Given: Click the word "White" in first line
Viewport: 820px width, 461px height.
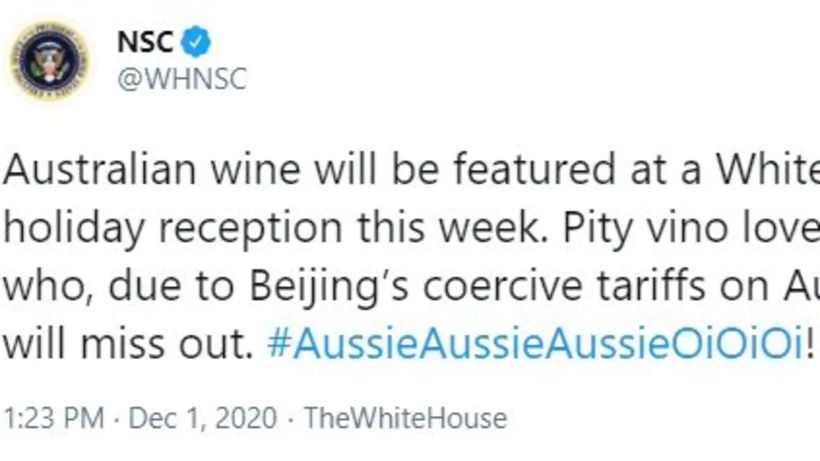Looking at the screenshot, I should 769,169.
